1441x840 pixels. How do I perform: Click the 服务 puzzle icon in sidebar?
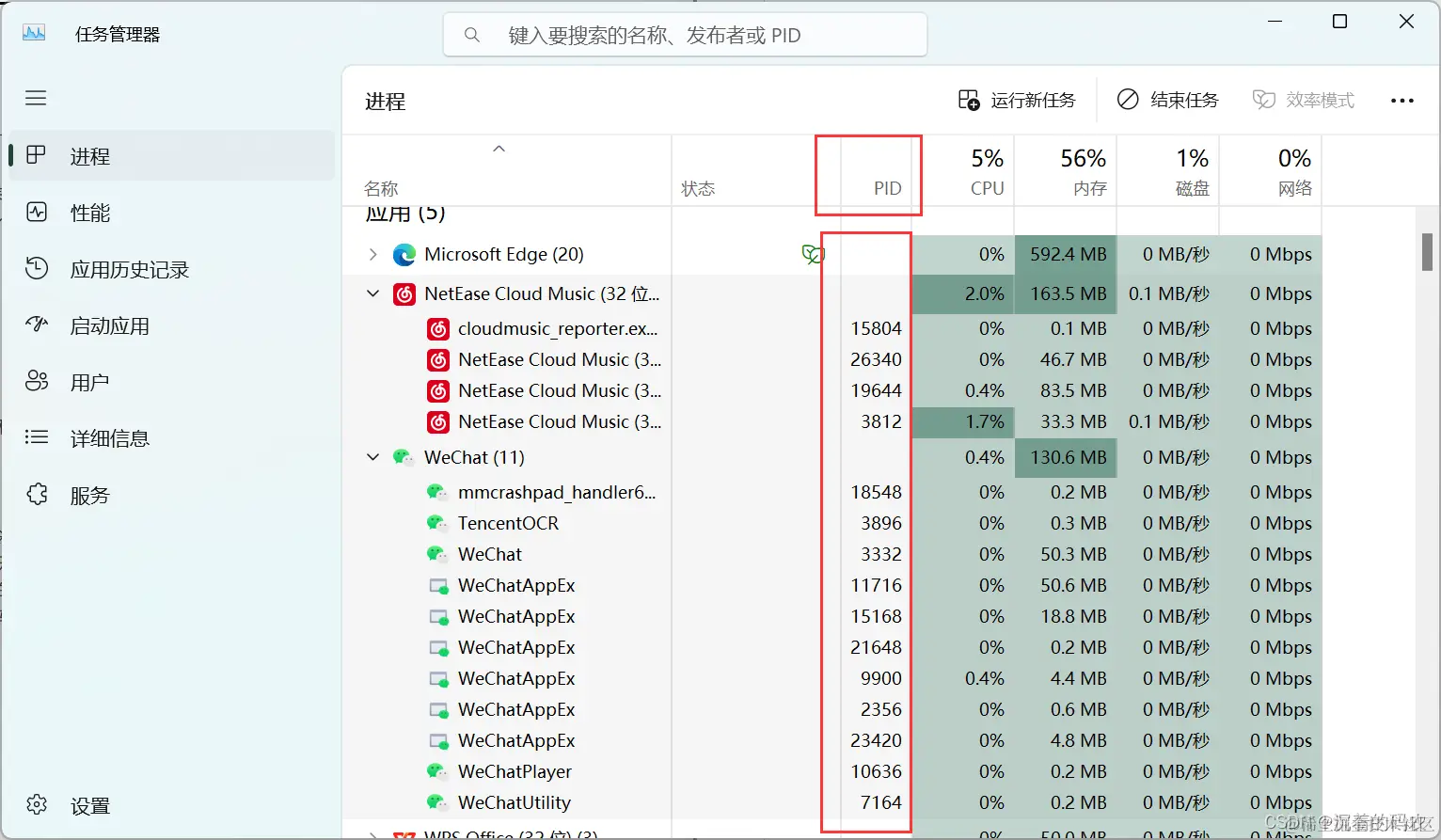click(x=37, y=495)
